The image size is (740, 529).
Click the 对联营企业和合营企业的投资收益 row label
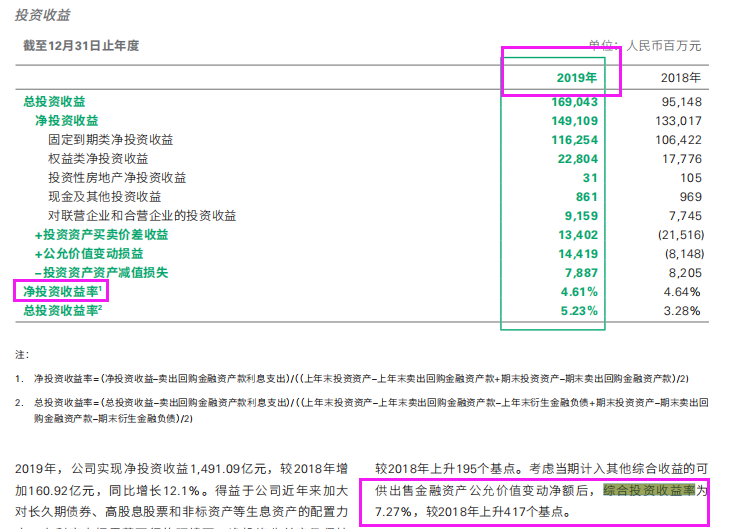point(141,215)
